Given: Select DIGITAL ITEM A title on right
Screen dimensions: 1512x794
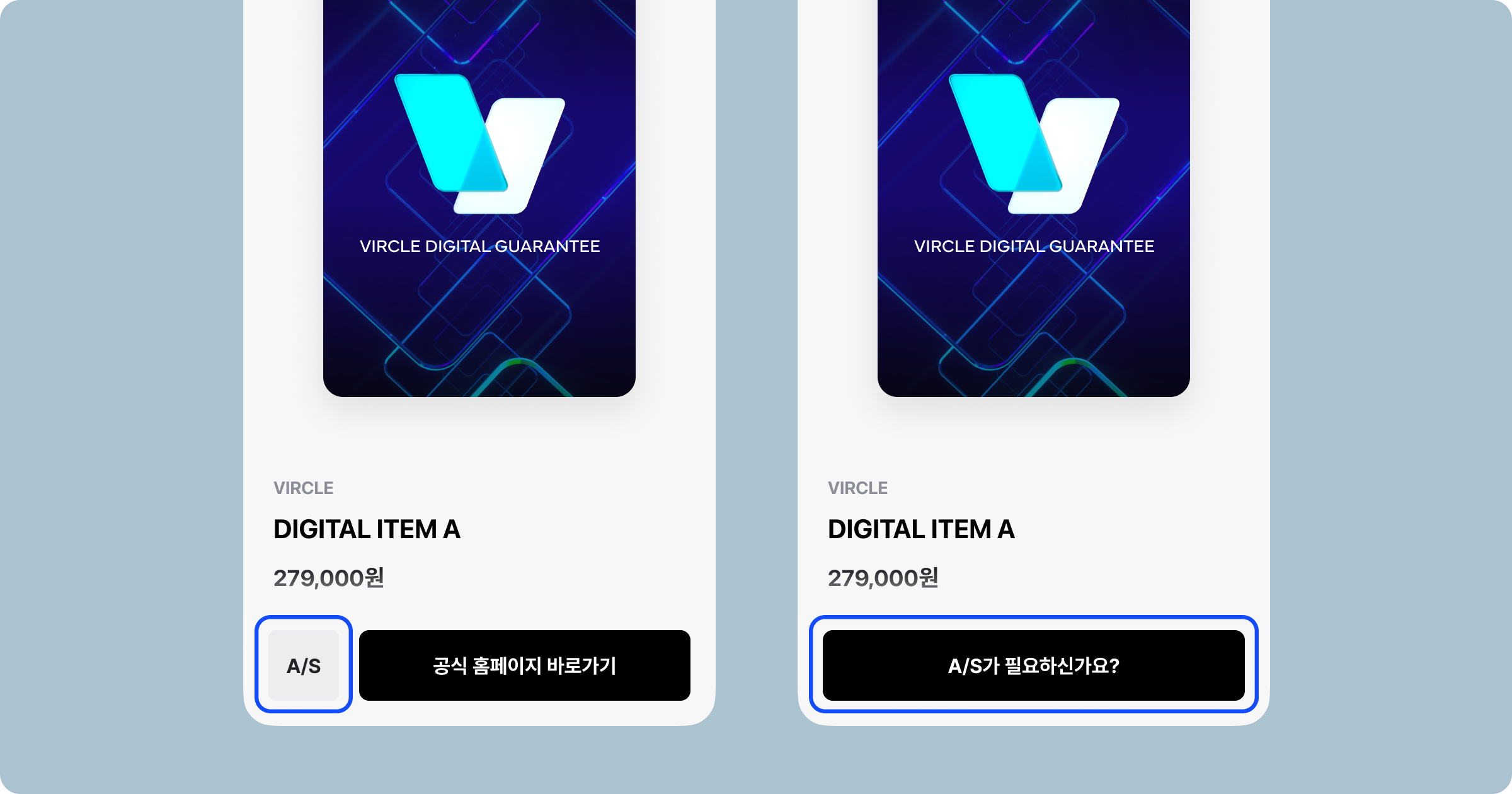Looking at the screenshot, I should tap(922, 529).
